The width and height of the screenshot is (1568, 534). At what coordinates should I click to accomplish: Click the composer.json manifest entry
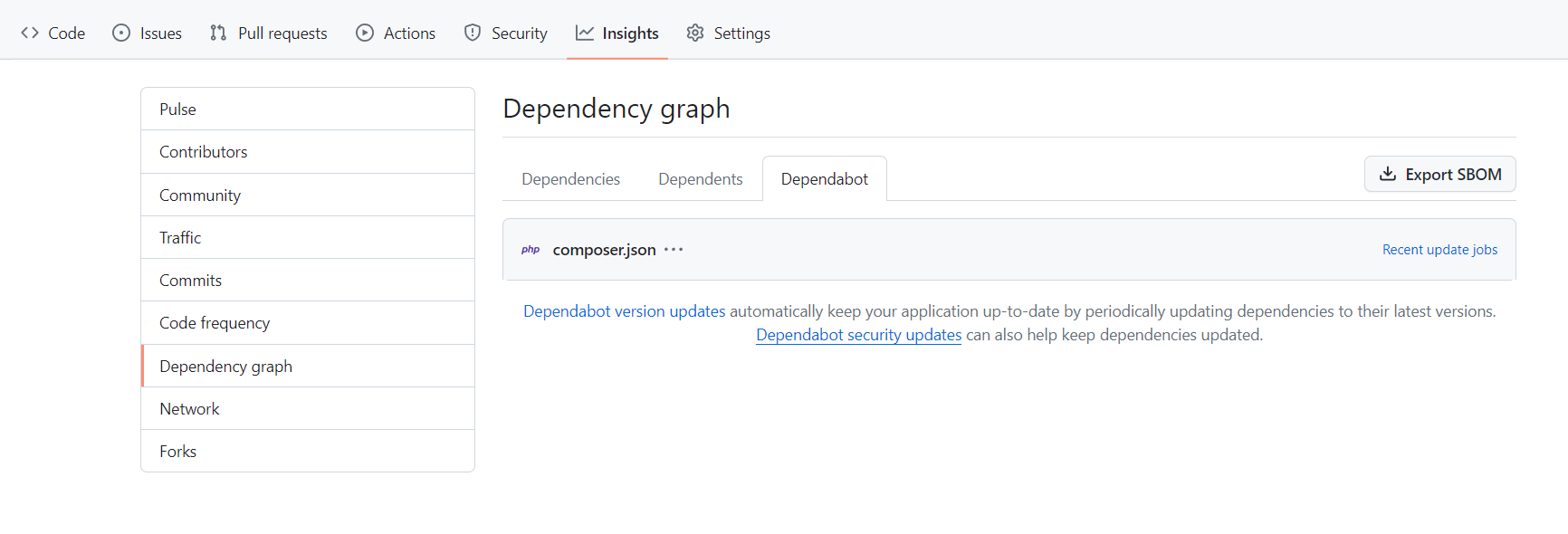tap(604, 249)
